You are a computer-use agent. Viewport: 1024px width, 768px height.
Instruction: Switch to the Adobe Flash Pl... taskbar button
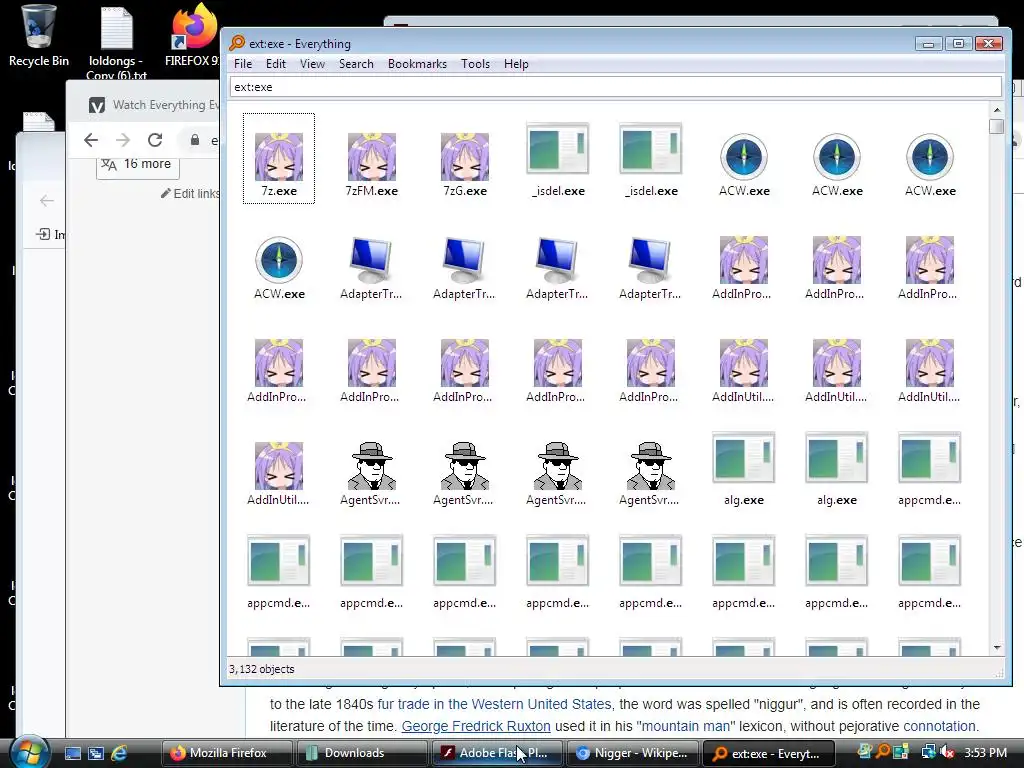coord(496,753)
